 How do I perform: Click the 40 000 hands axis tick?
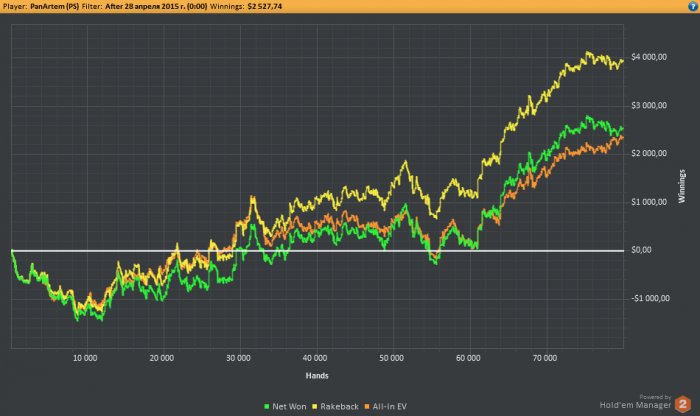click(315, 356)
